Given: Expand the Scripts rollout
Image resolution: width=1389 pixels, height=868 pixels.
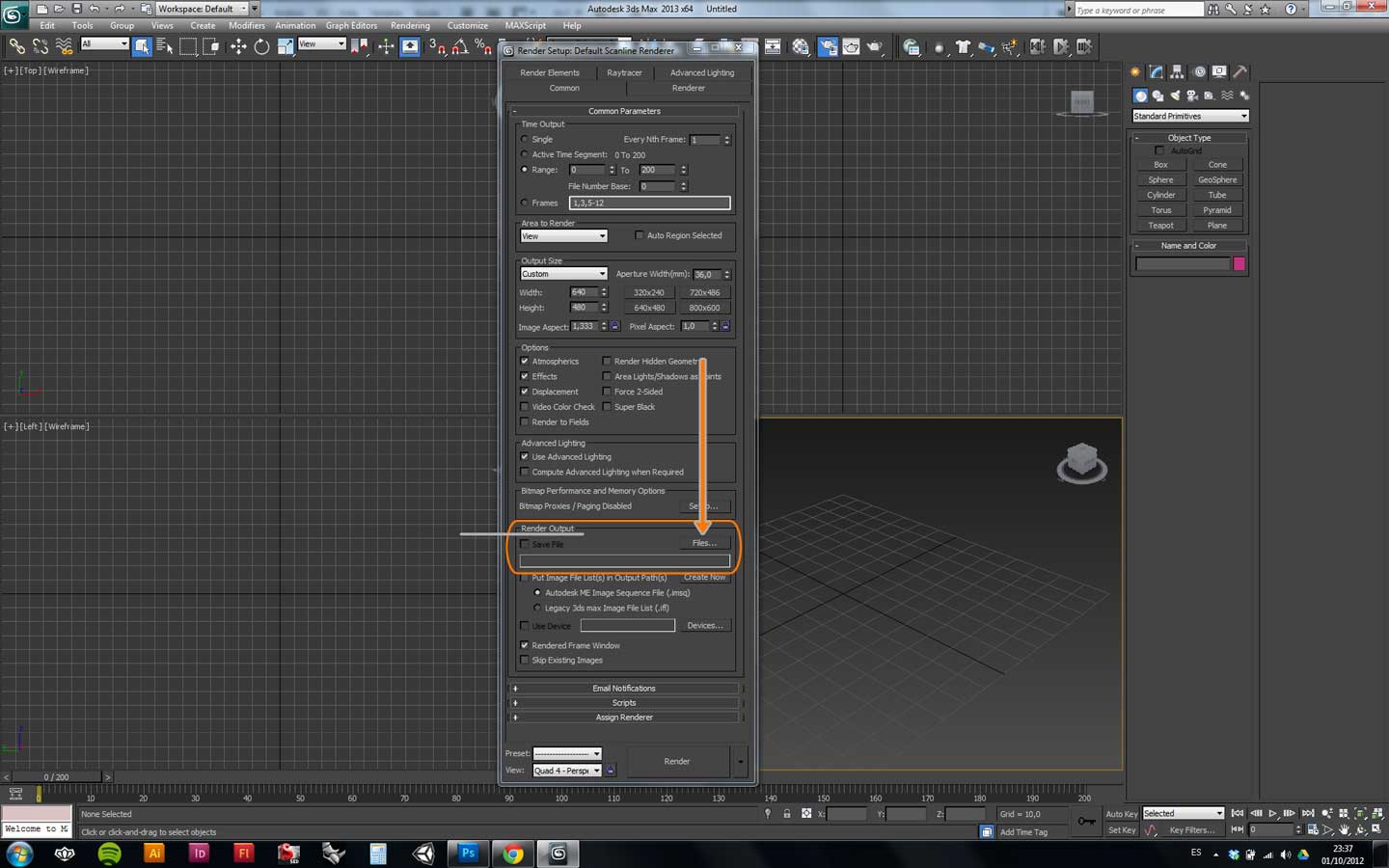Looking at the screenshot, I should (x=625, y=703).
